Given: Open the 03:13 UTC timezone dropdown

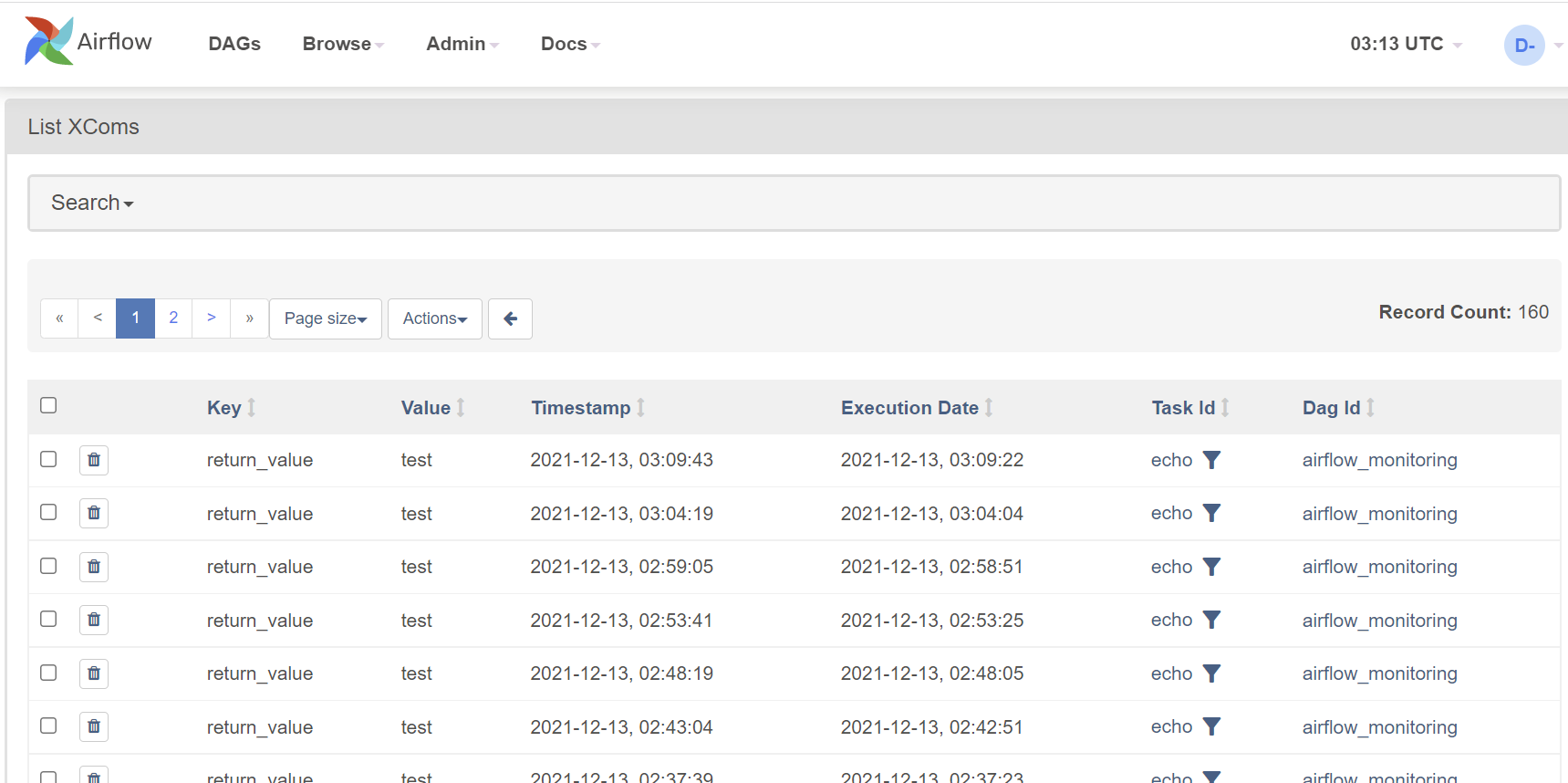Looking at the screenshot, I should [x=1406, y=44].
